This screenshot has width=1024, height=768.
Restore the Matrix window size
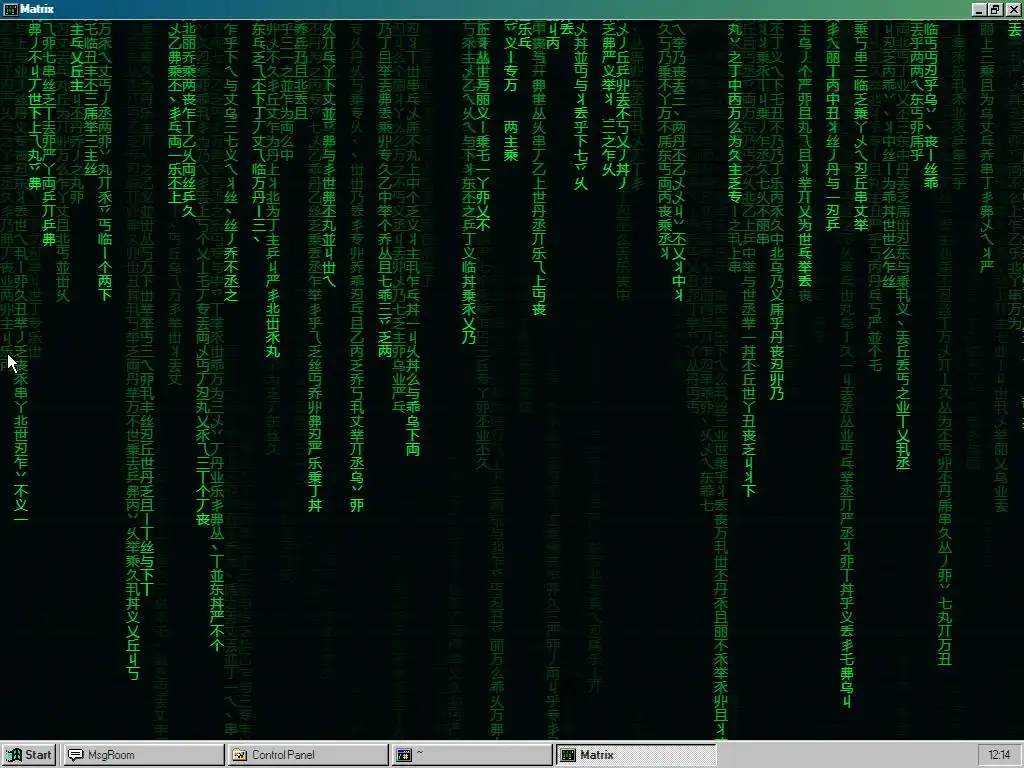pos(995,9)
